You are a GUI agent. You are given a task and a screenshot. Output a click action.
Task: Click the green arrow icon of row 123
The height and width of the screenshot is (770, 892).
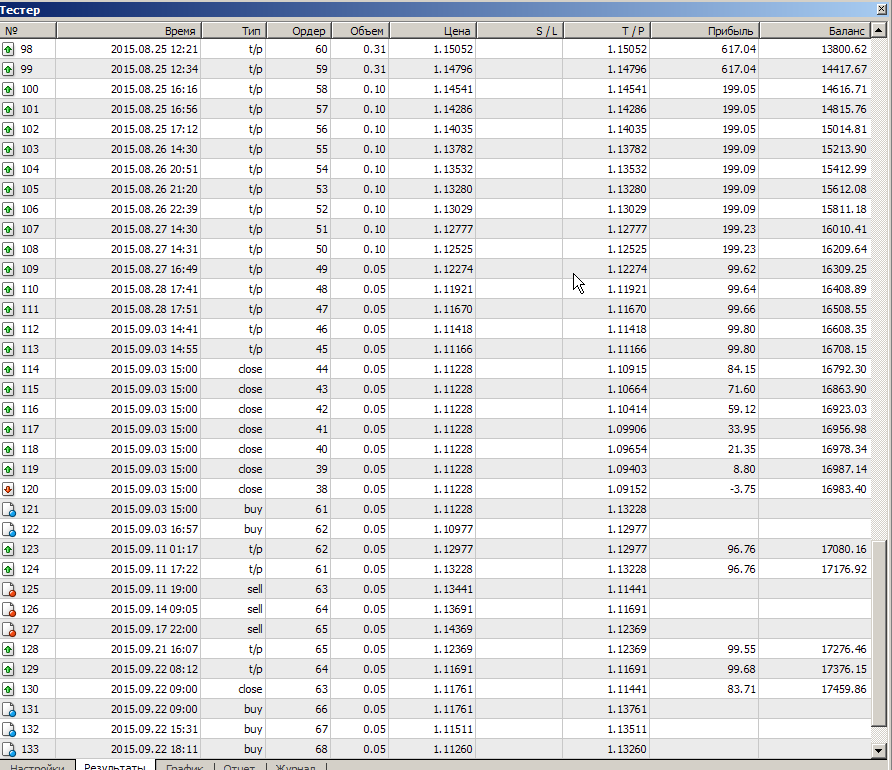pyautogui.click(x=8, y=549)
